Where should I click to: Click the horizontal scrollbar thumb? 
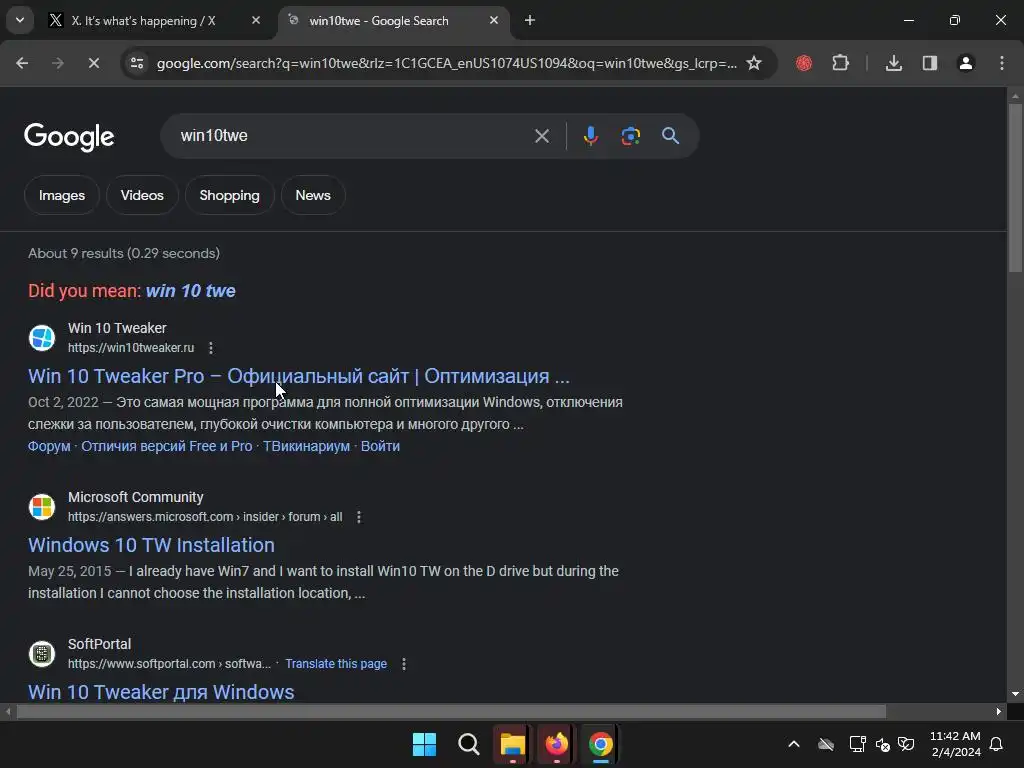point(451,711)
